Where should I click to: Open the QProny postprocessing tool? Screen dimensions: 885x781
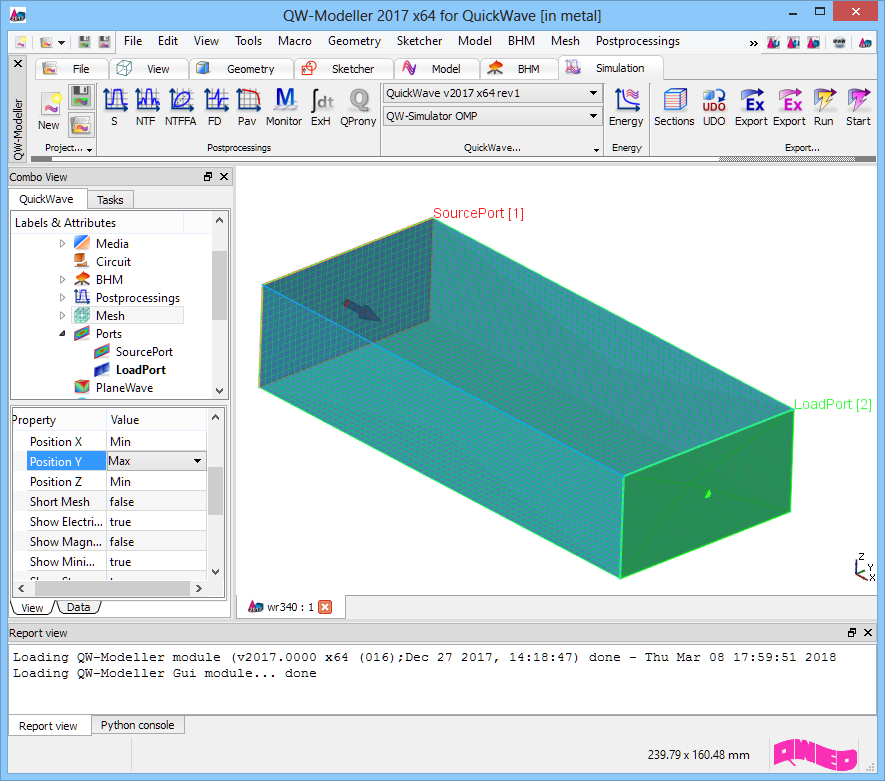(358, 106)
